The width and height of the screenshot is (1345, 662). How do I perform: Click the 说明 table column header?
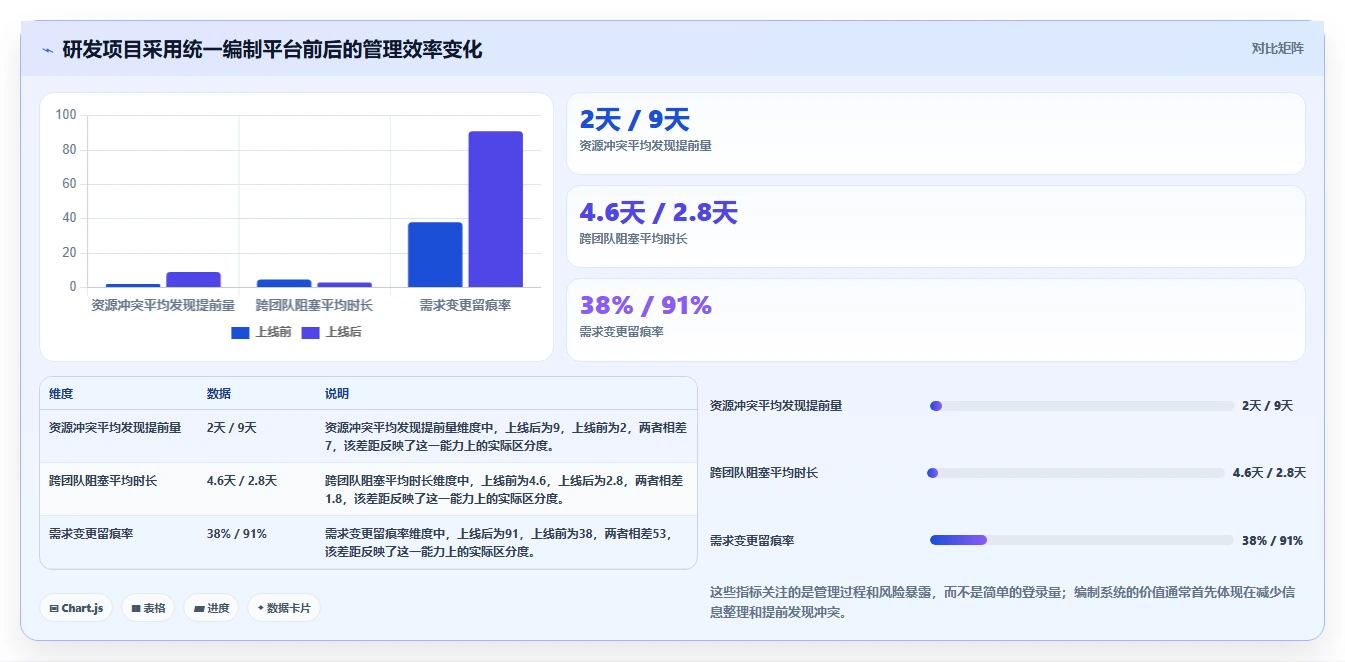[337, 394]
